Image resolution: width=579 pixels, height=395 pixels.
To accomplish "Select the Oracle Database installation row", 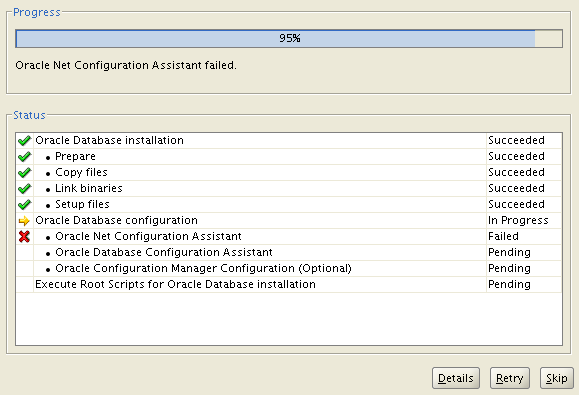I will (289, 141).
